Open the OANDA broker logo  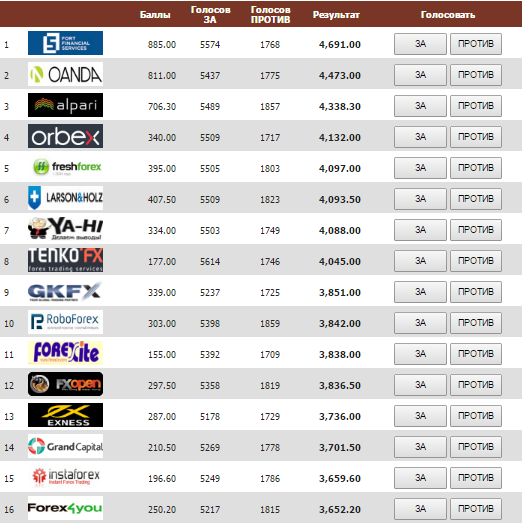[65, 74]
